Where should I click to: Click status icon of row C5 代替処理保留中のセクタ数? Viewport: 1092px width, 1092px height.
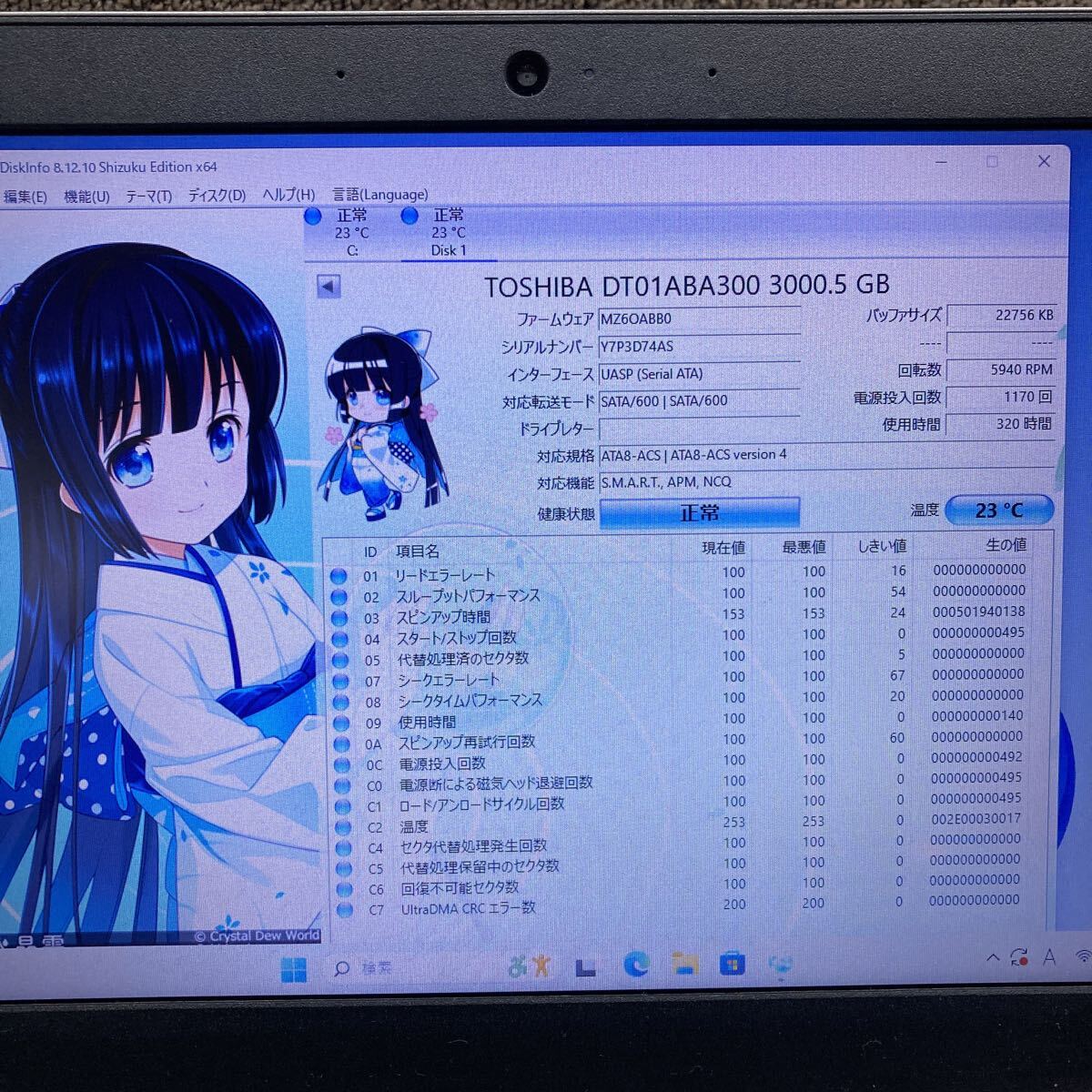(x=344, y=869)
